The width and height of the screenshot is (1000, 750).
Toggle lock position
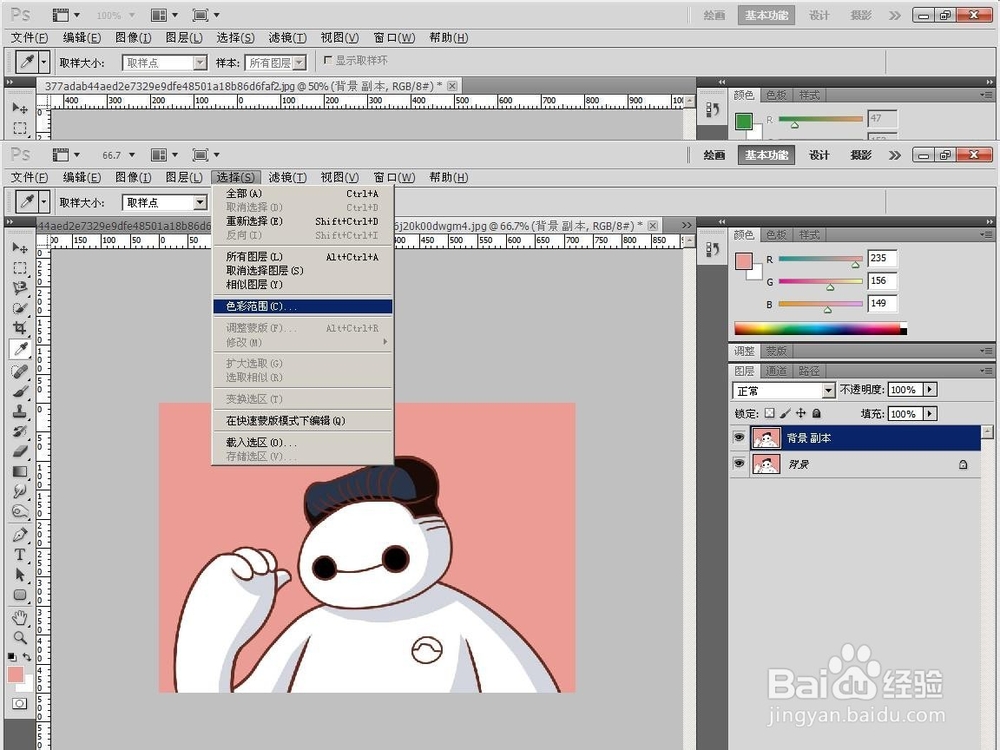800,413
